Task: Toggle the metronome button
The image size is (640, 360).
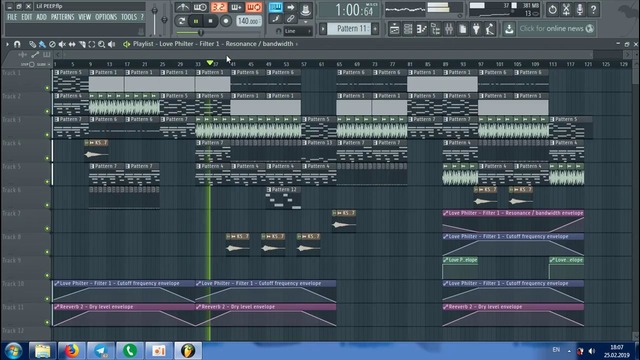Action: point(182,7)
